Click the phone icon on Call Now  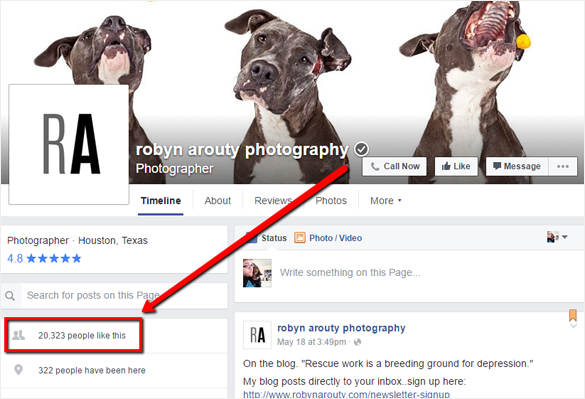(x=375, y=166)
